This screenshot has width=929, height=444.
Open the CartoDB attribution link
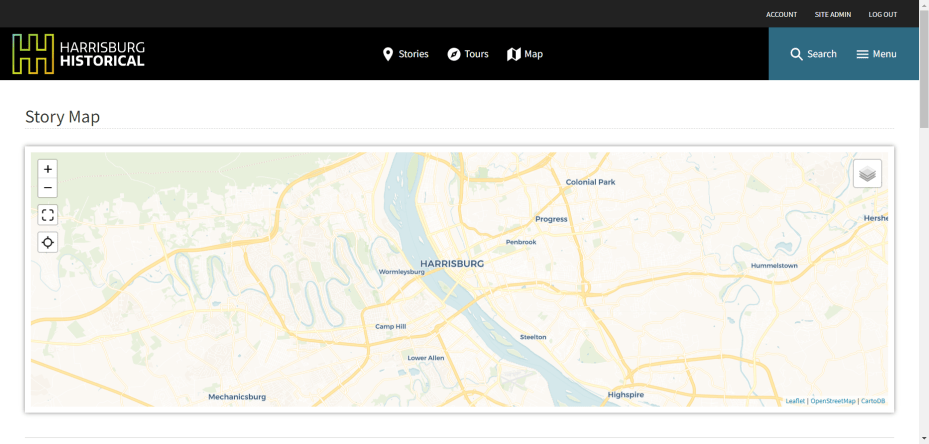coord(873,401)
